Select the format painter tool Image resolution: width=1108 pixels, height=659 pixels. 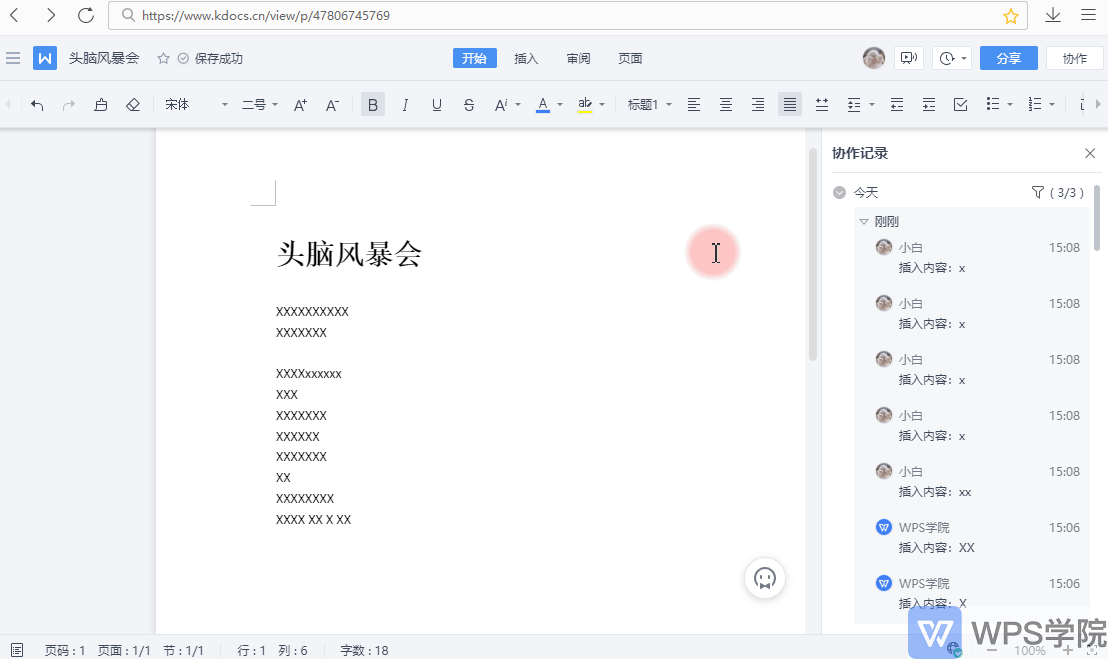(x=101, y=105)
